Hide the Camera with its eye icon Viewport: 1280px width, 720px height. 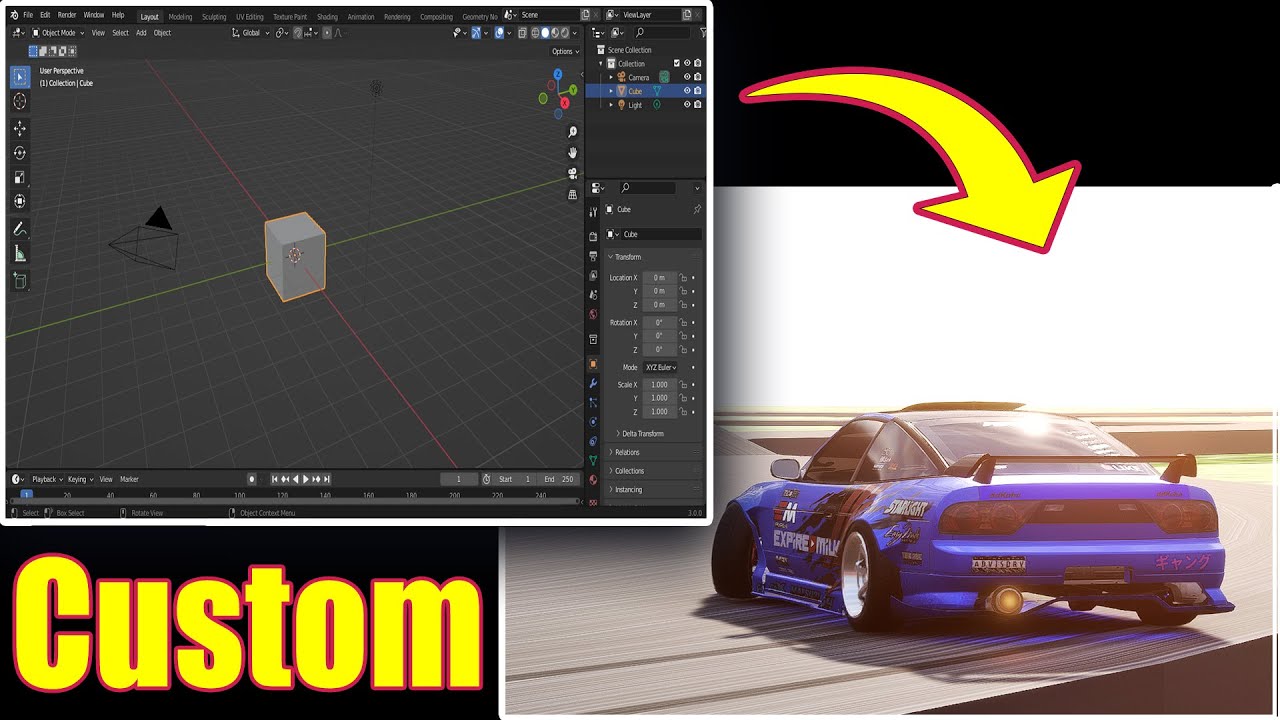coord(687,77)
